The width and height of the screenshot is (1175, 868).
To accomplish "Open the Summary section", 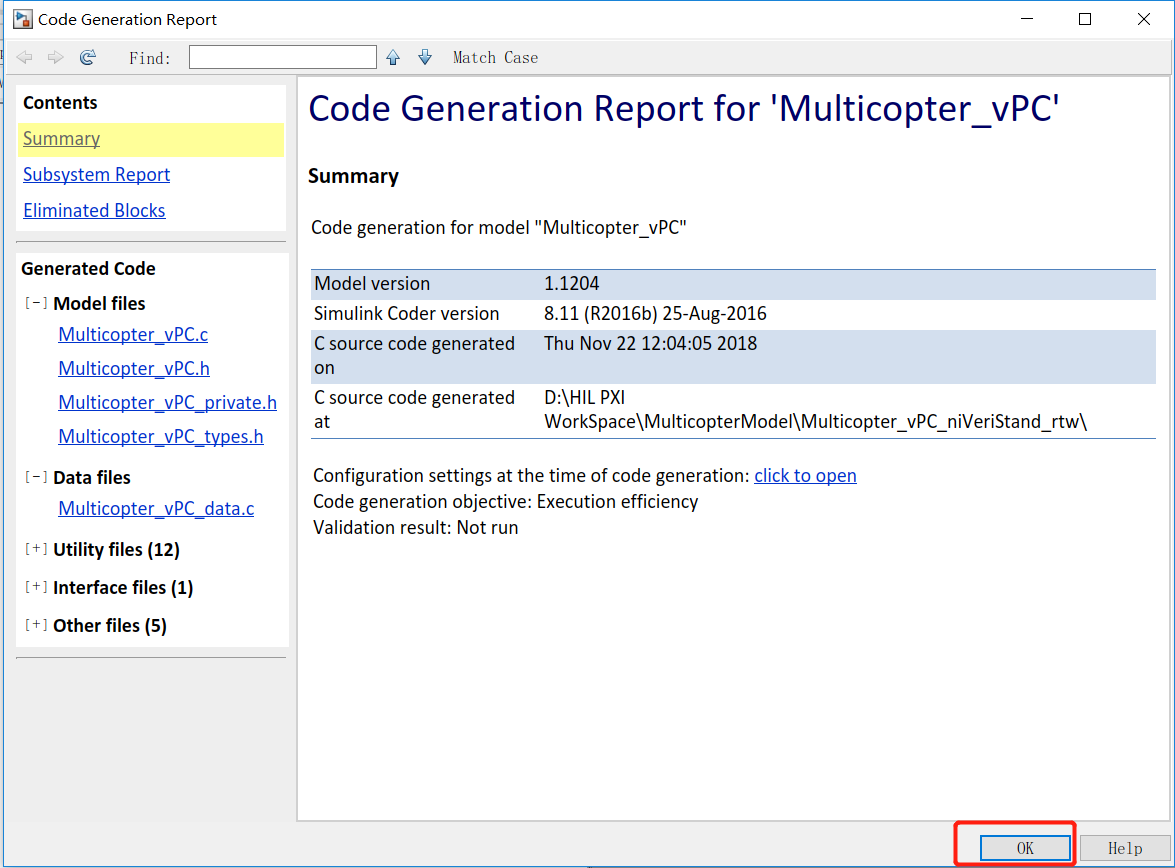I will [61, 139].
